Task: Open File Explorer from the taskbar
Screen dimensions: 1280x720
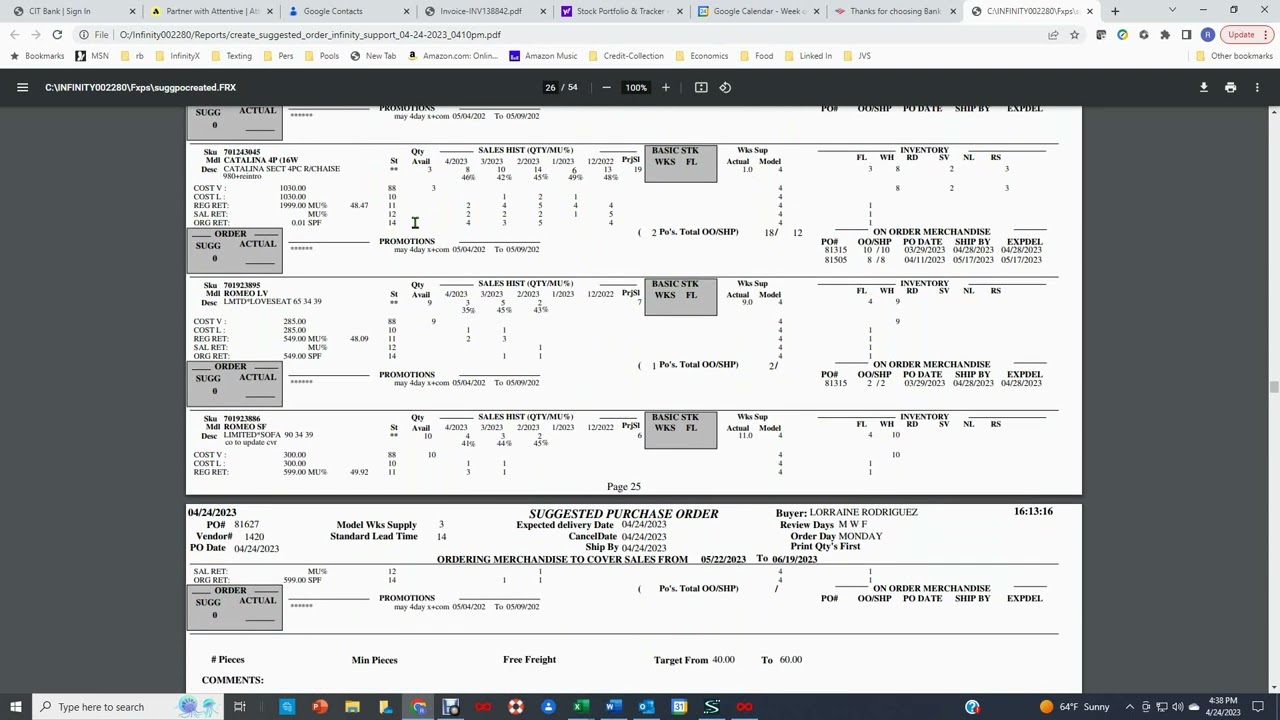Action: (x=353, y=707)
